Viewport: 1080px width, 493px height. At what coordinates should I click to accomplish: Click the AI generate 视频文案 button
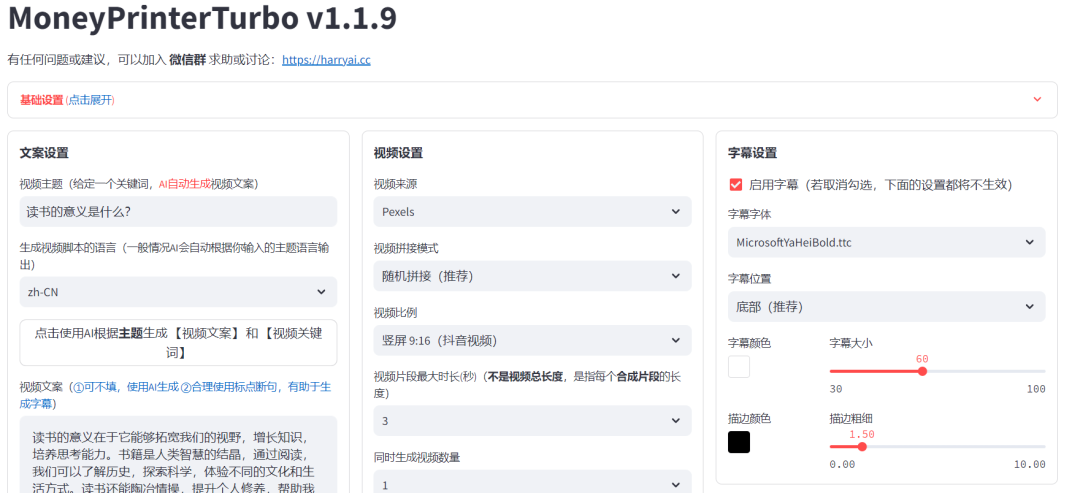coord(178,342)
